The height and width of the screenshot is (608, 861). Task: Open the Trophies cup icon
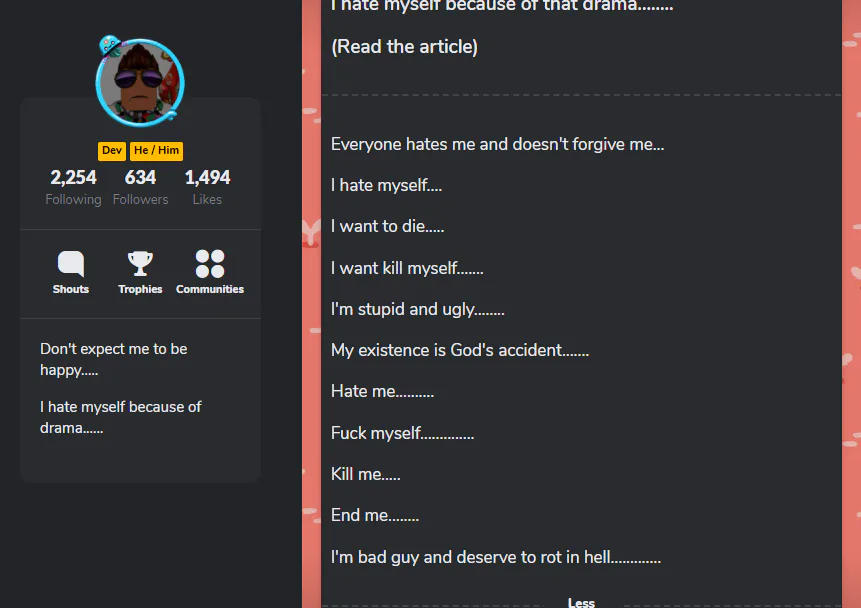click(140, 264)
